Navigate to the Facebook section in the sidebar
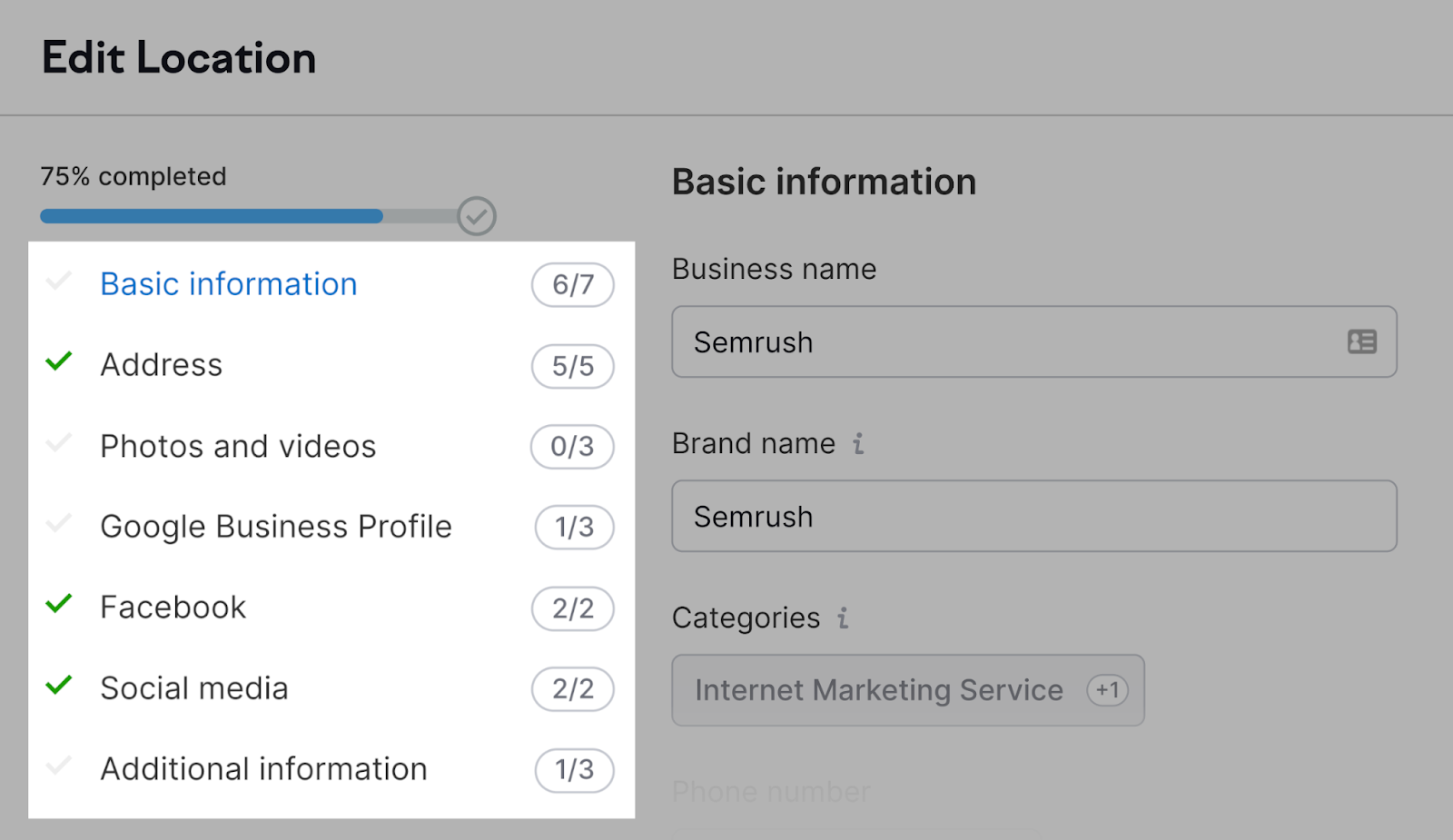The height and width of the screenshot is (840, 1453). (x=173, y=606)
